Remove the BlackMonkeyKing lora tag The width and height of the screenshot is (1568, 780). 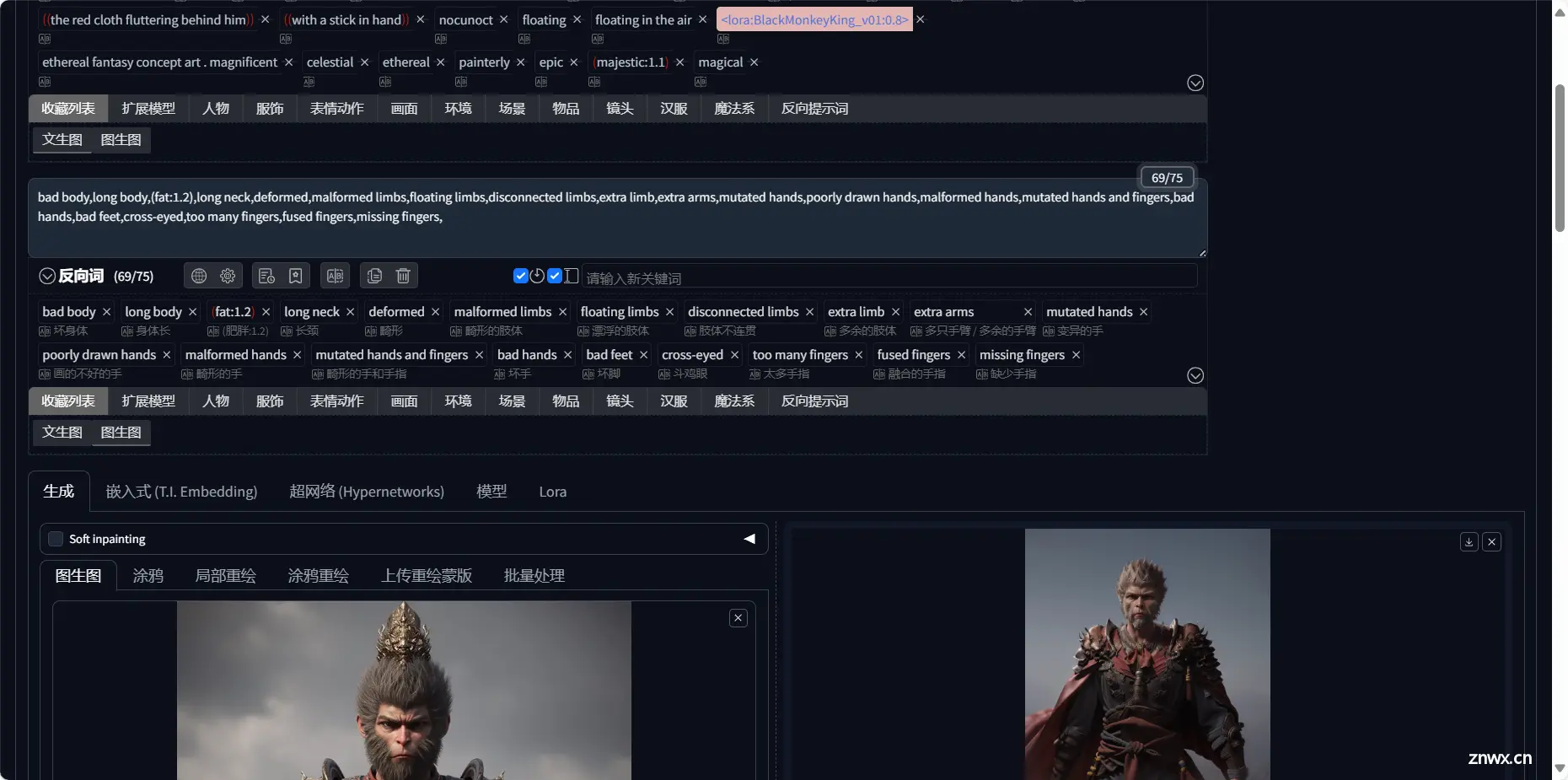[921, 19]
